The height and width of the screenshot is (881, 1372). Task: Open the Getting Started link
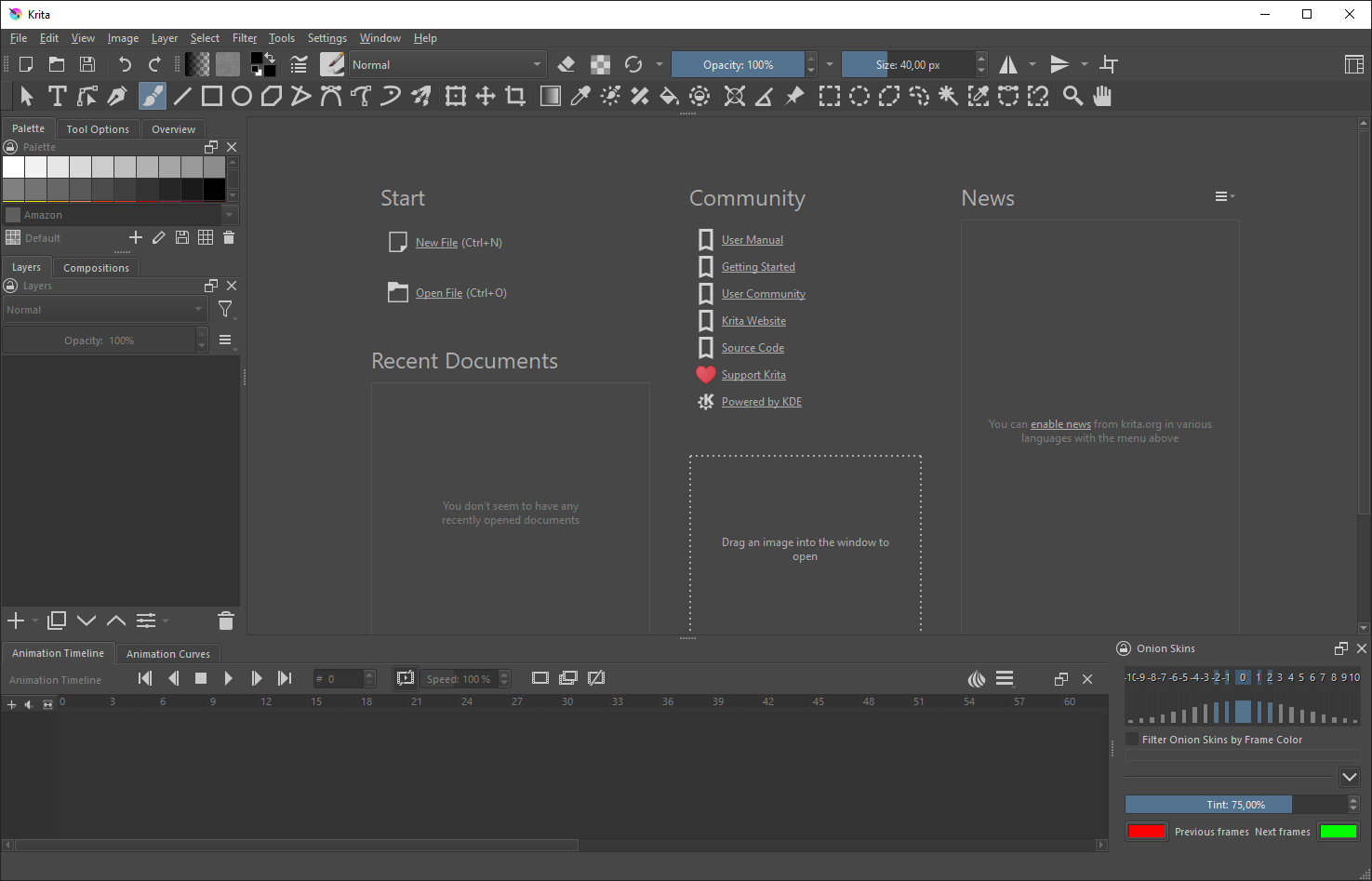758,267
